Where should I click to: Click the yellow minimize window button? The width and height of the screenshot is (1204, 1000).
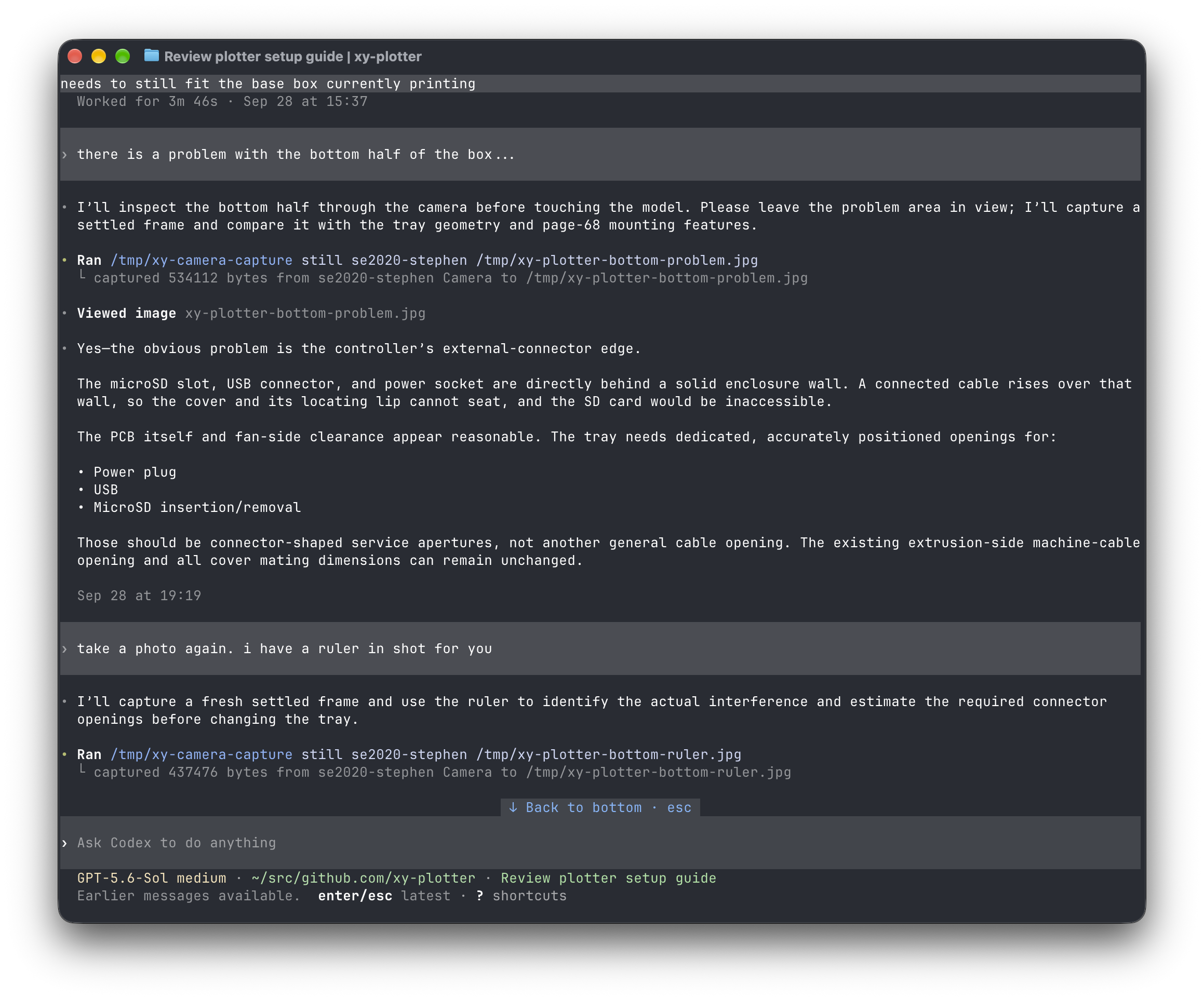[99, 56]
